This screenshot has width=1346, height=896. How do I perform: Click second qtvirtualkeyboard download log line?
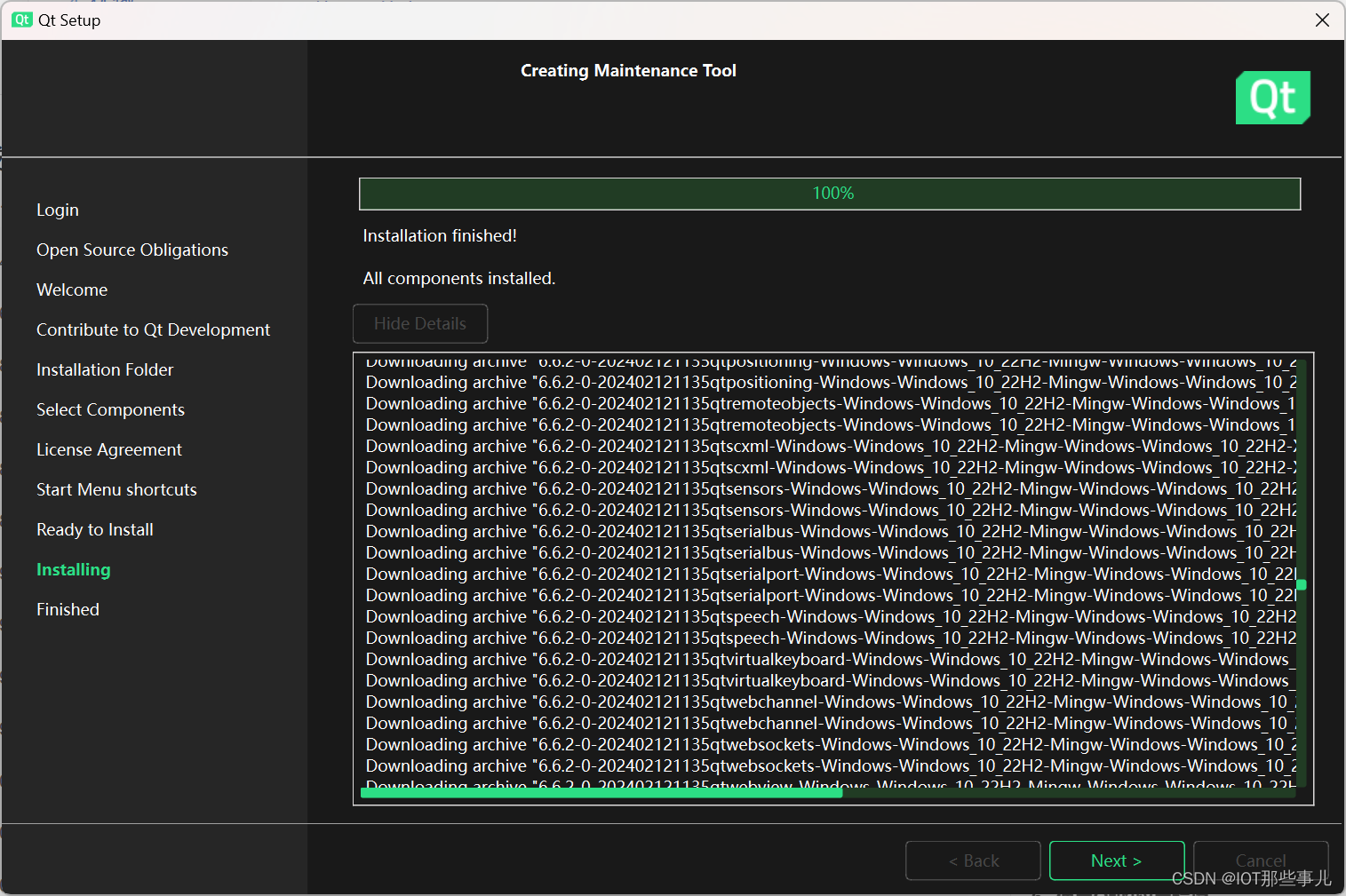pyautogui.click(x=831, y=680)
